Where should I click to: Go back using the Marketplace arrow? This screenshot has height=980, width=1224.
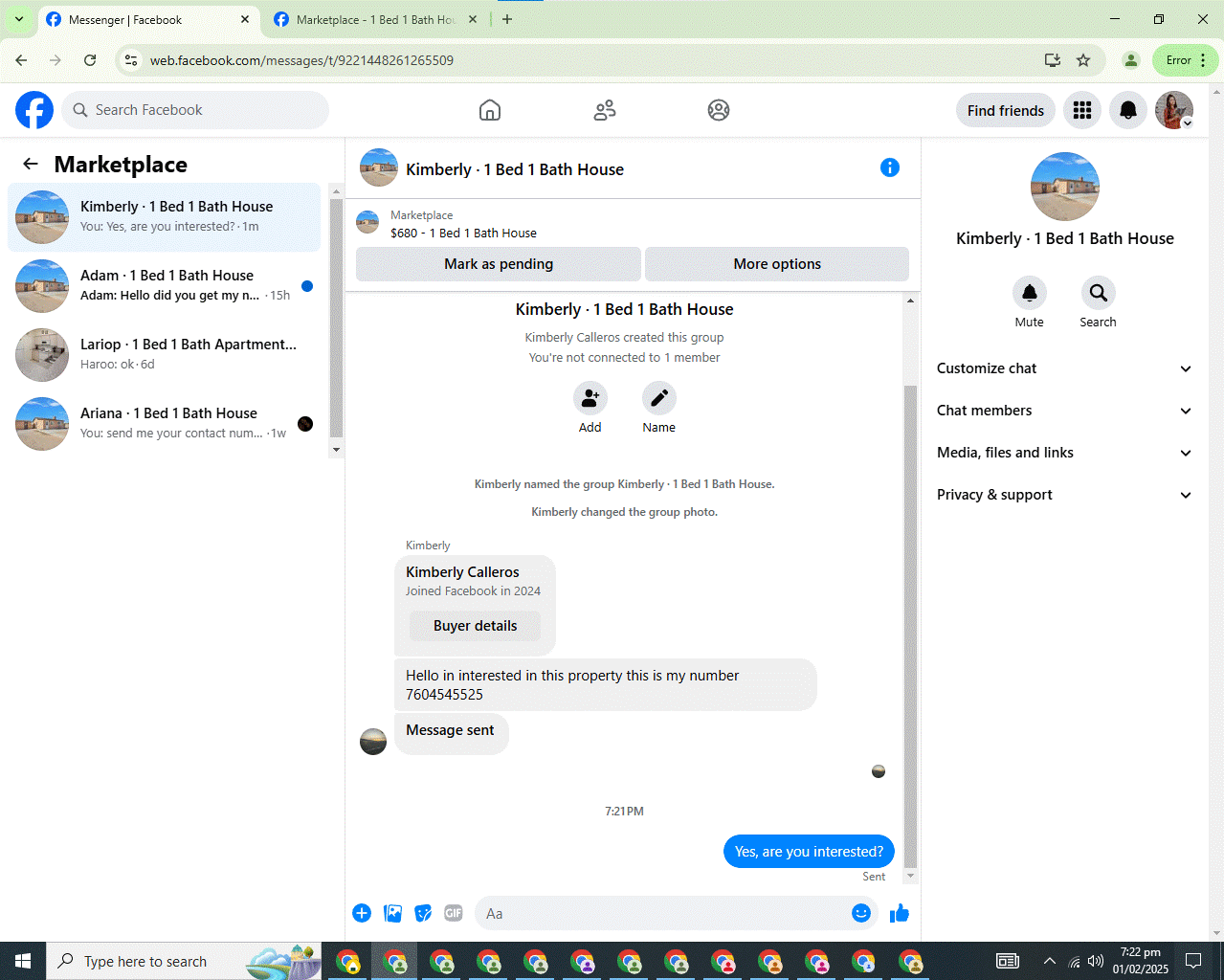(x=31, y=165)
